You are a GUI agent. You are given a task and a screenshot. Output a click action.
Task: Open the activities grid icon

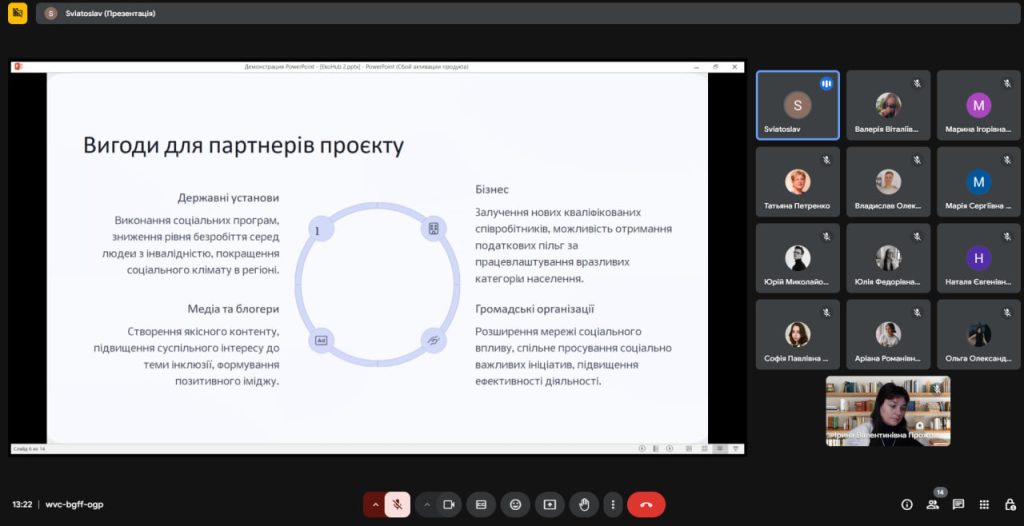click(984, 505)
